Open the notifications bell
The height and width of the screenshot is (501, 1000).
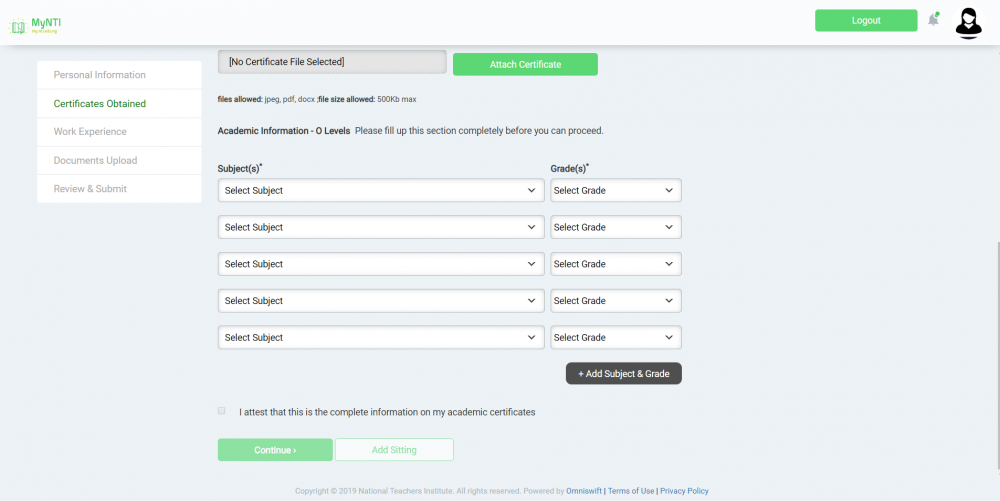point(933,20)
